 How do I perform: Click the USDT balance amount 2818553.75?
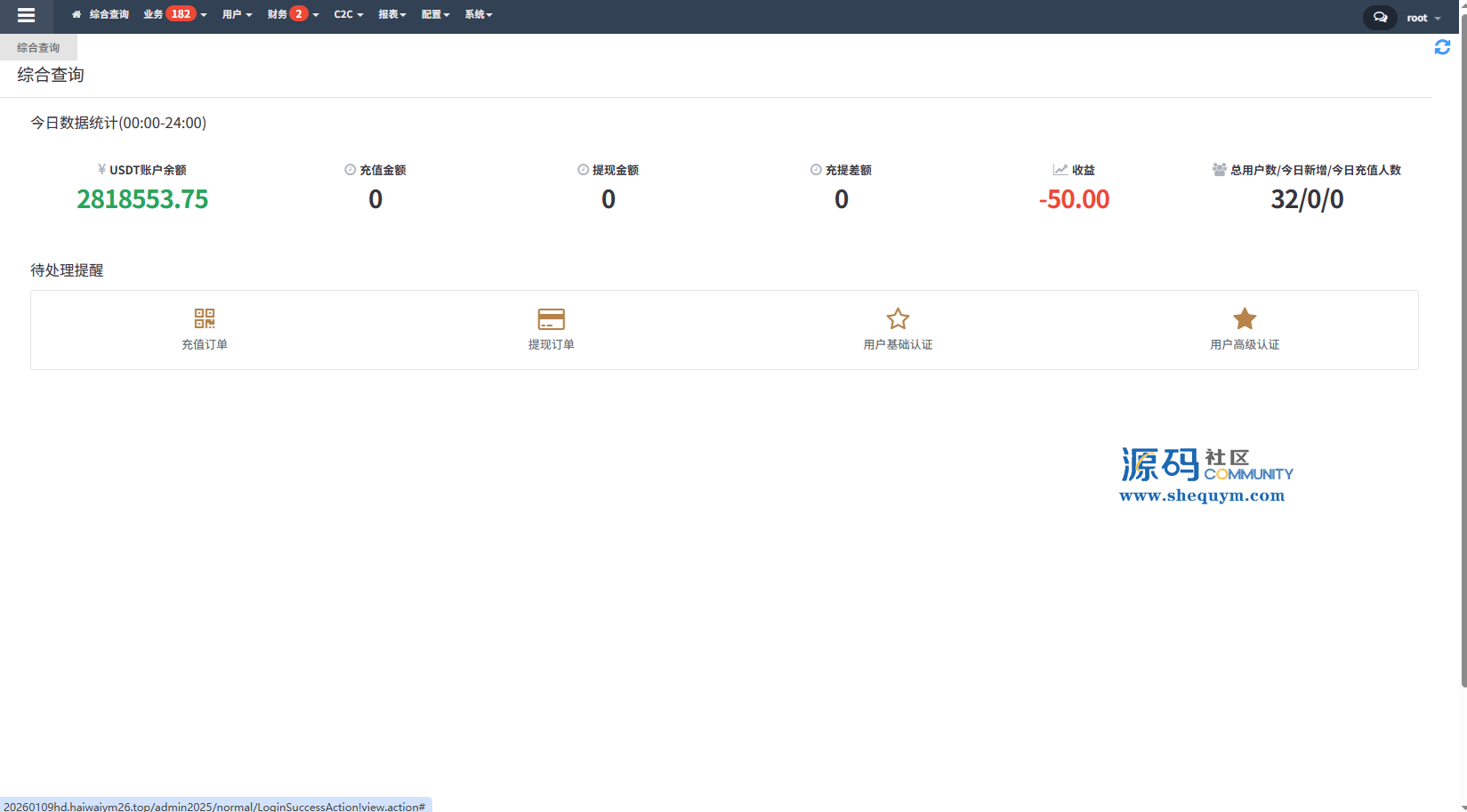click(x=142, y=199)
